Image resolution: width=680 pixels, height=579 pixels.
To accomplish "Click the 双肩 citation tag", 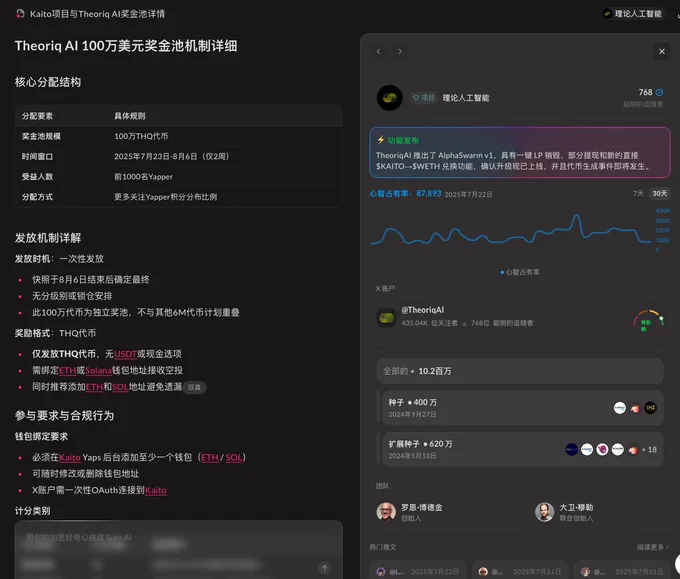I will click(194, 387).
